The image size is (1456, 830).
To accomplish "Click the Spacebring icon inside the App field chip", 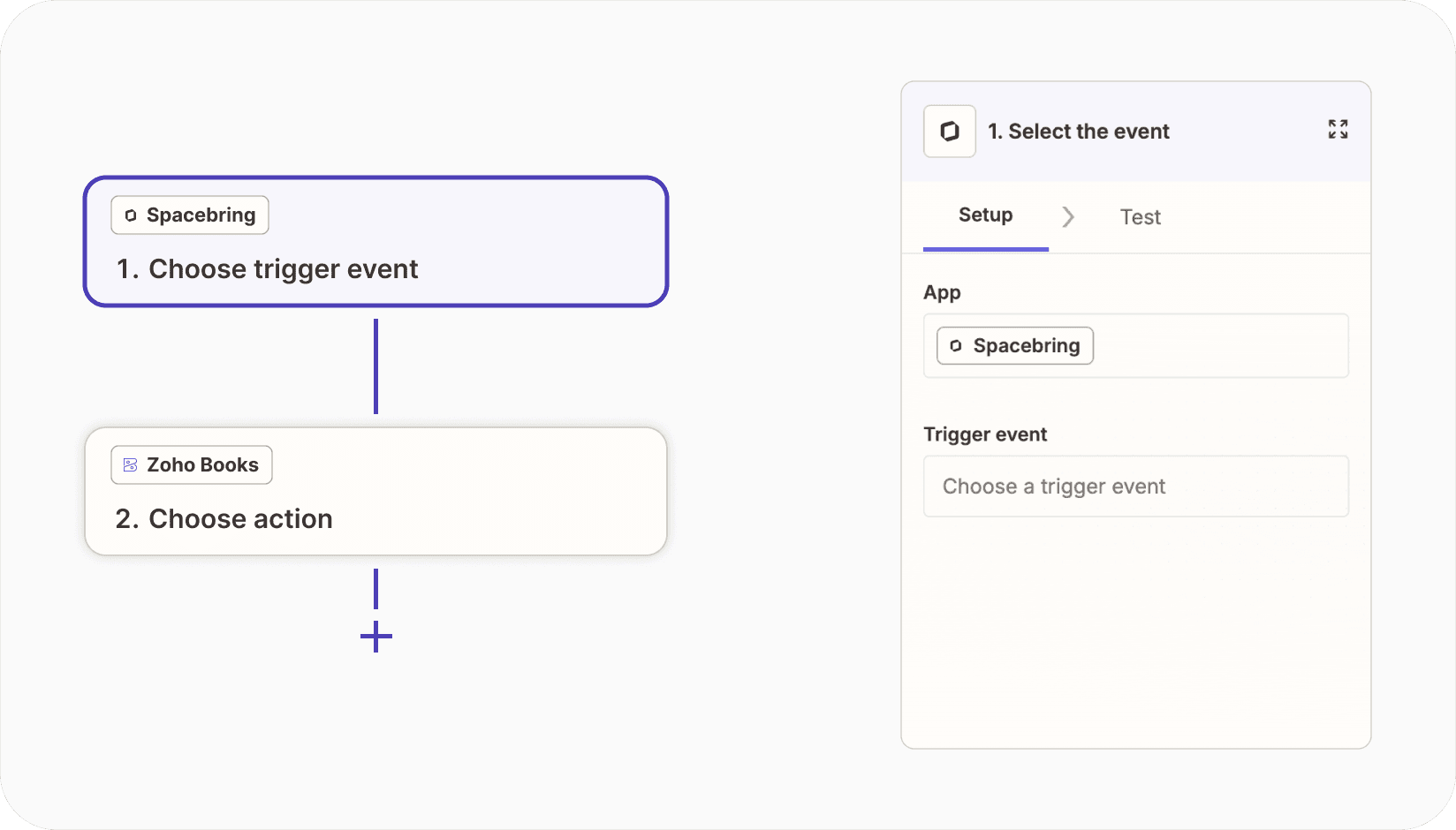I will (956, 346).
